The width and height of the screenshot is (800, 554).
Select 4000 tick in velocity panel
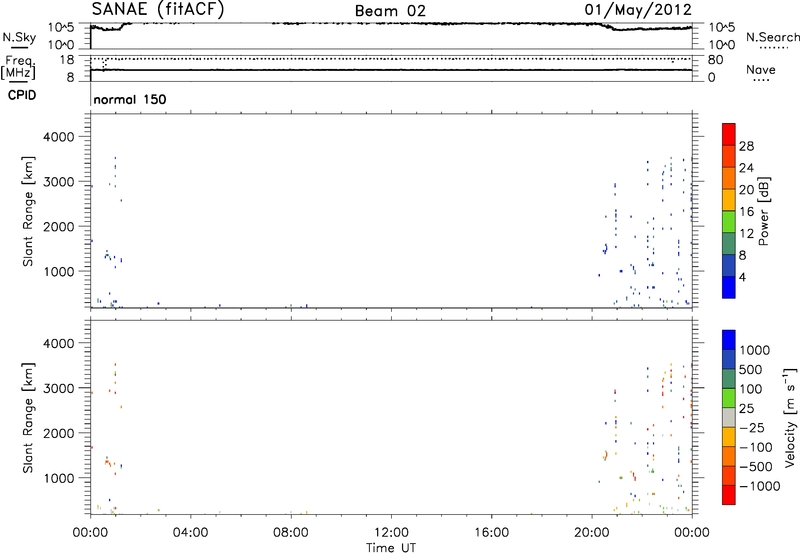click(x=58, y=343)
